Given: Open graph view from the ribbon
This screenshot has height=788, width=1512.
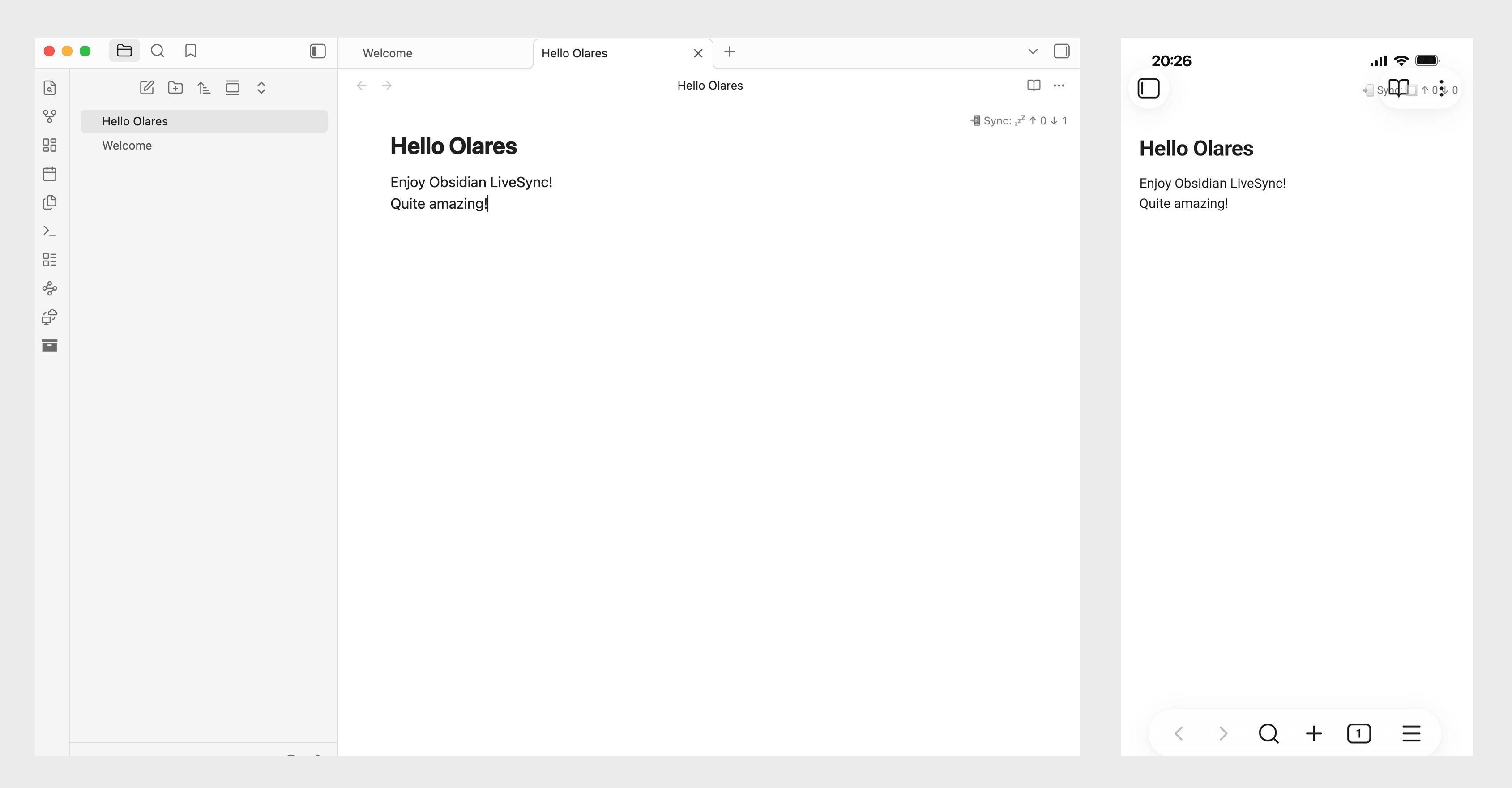Looking at the screenshot, I should pos(50,116).
